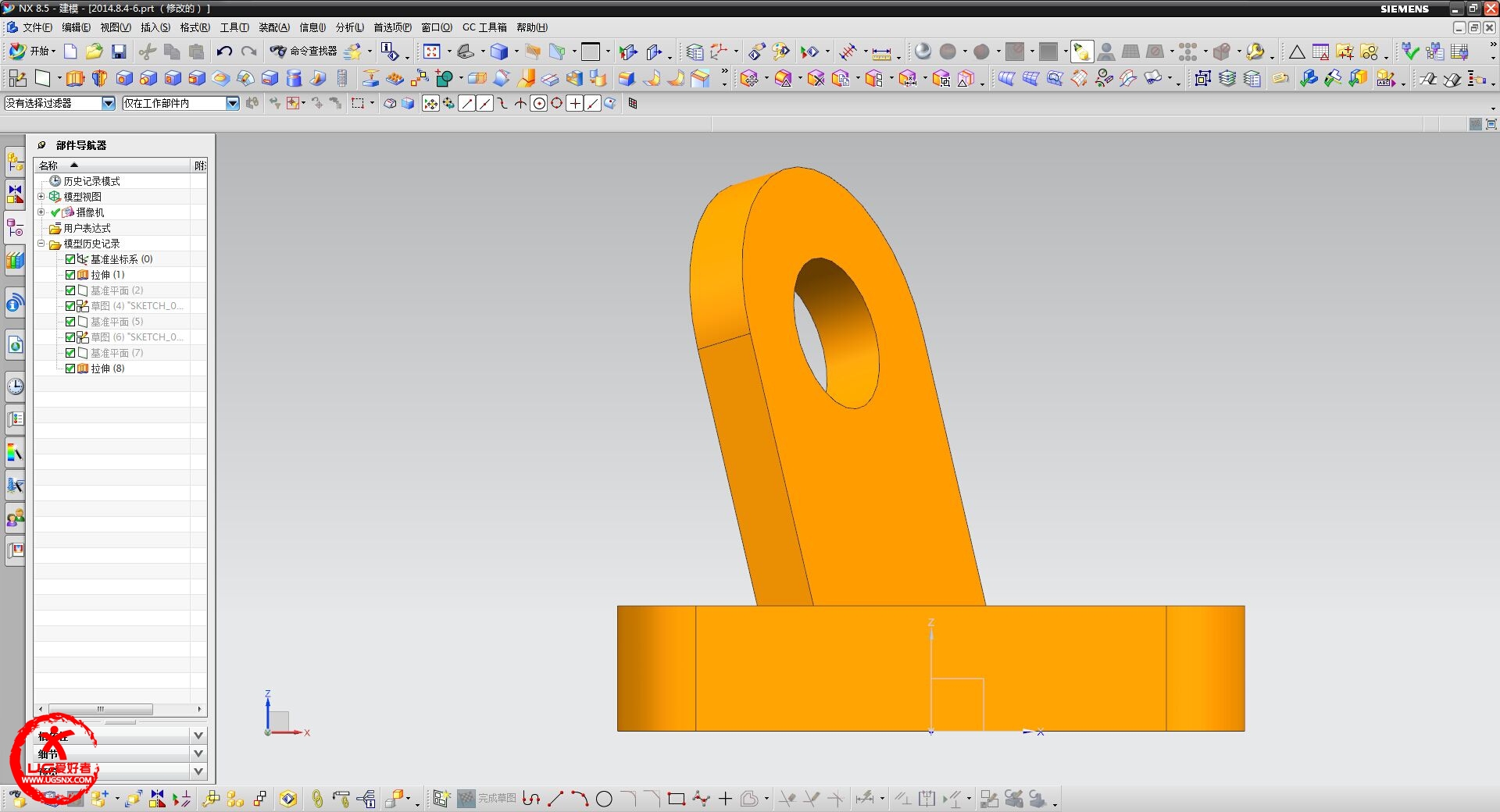The height and width of the screenshot is (812, 1500).
Task: Click the Point tool plus icon
Action: (x=725, y=799)
